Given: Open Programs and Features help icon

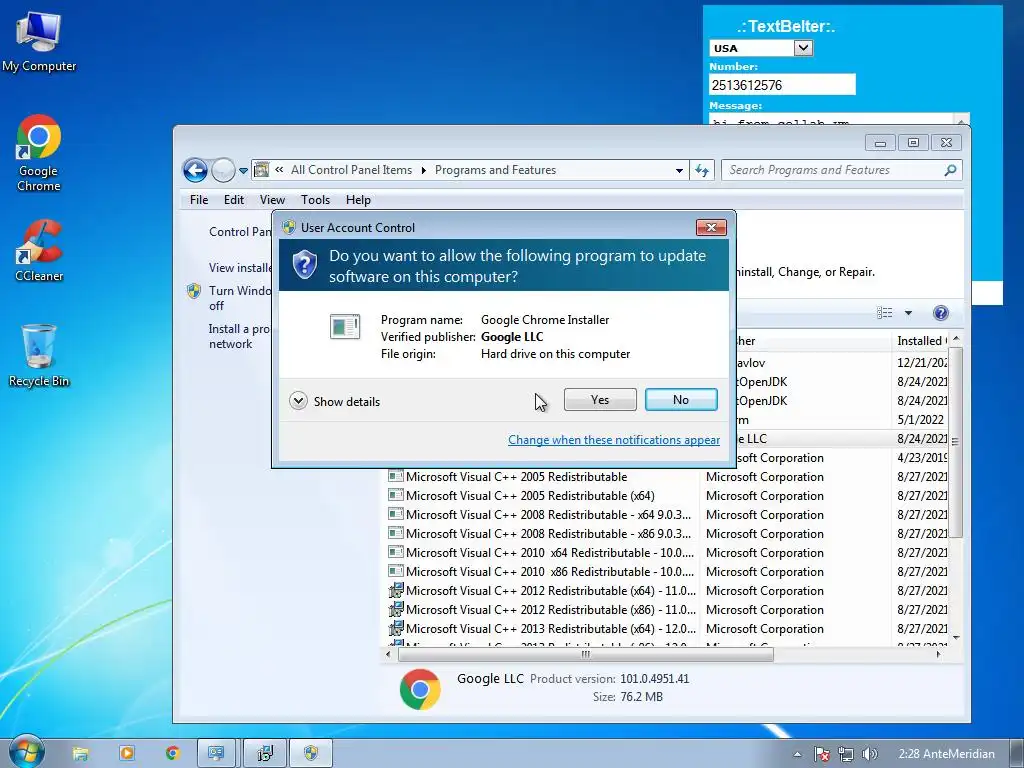Looking at the screenshot, I should pos(940,313).
